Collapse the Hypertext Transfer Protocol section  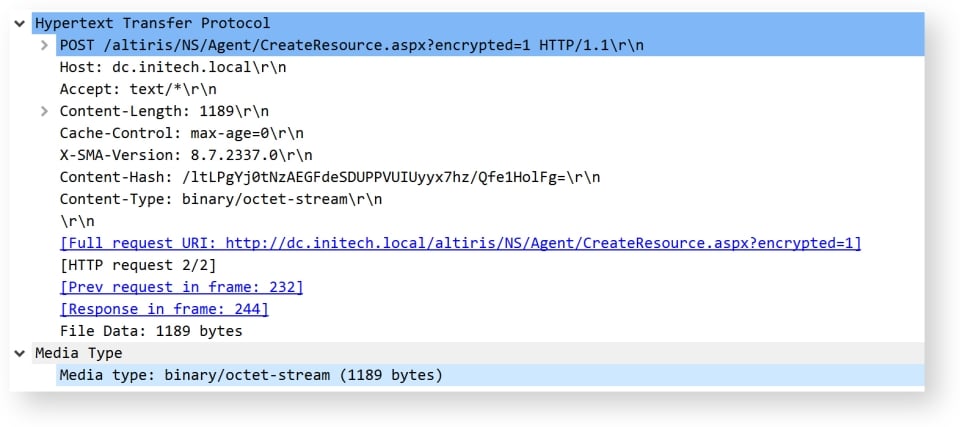20,24
